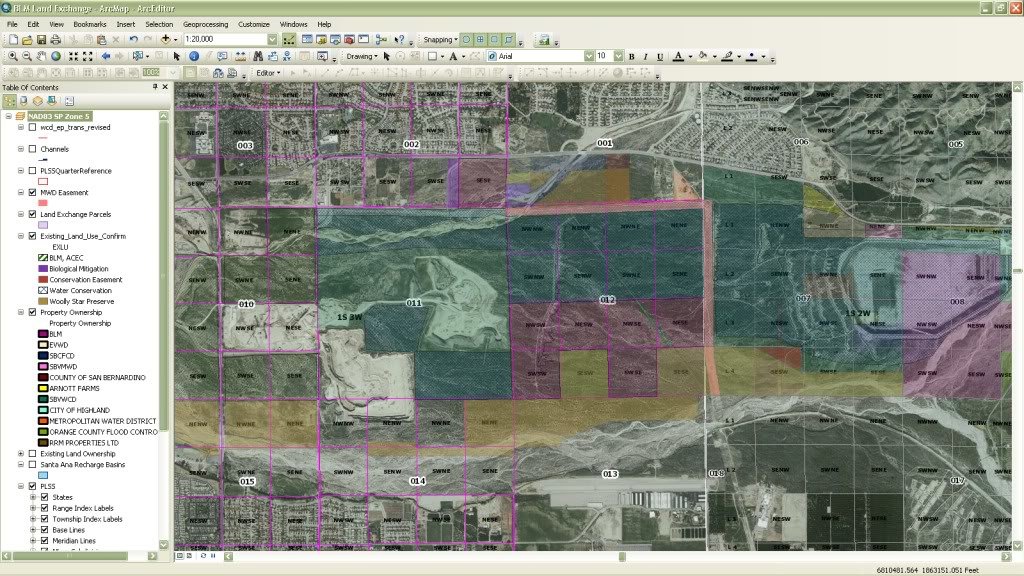Select the New Text tool

click(453, 57)
